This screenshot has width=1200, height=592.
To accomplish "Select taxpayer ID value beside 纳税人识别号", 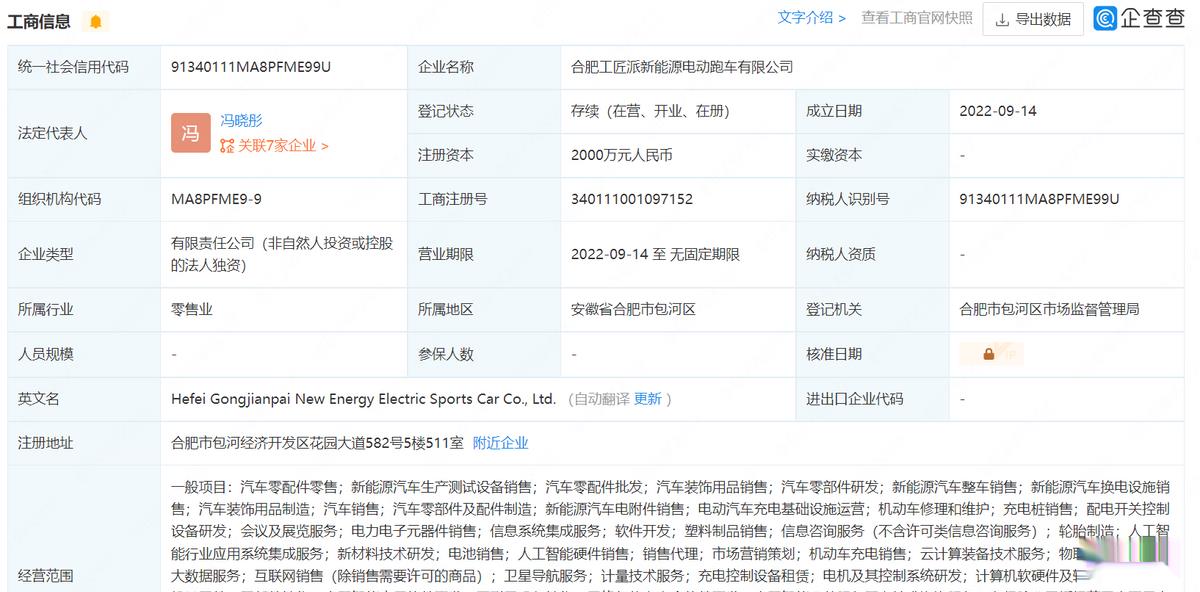I will coord(1039,199).
